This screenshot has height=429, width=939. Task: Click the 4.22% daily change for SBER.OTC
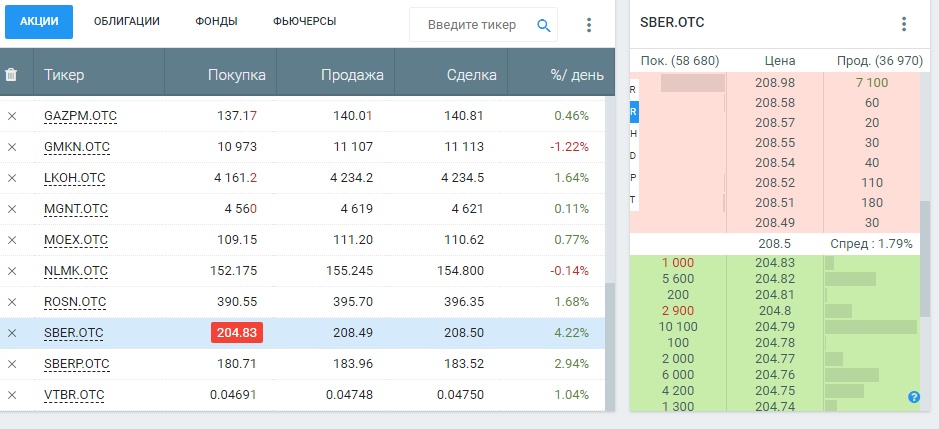571,333
